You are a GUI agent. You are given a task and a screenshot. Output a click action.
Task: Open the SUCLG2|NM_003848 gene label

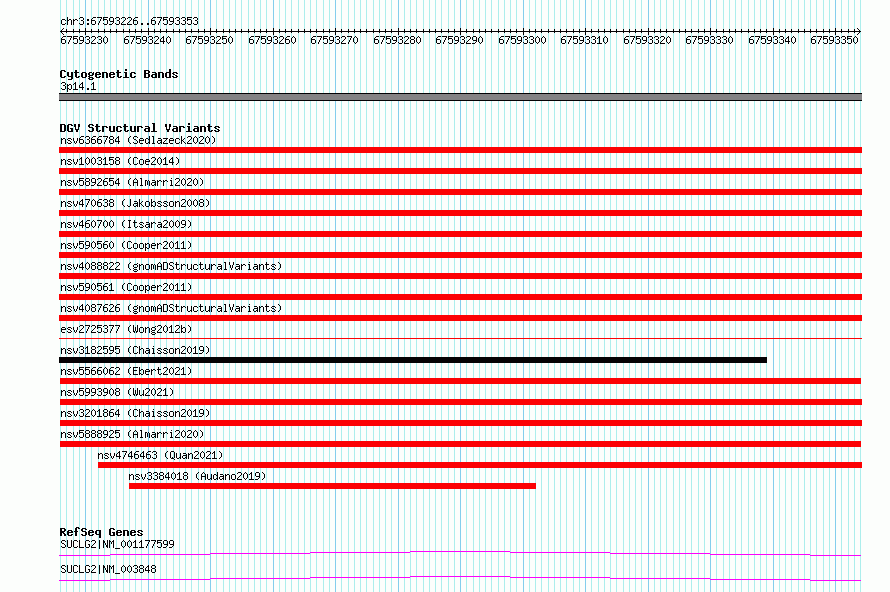tap(108, 569)
